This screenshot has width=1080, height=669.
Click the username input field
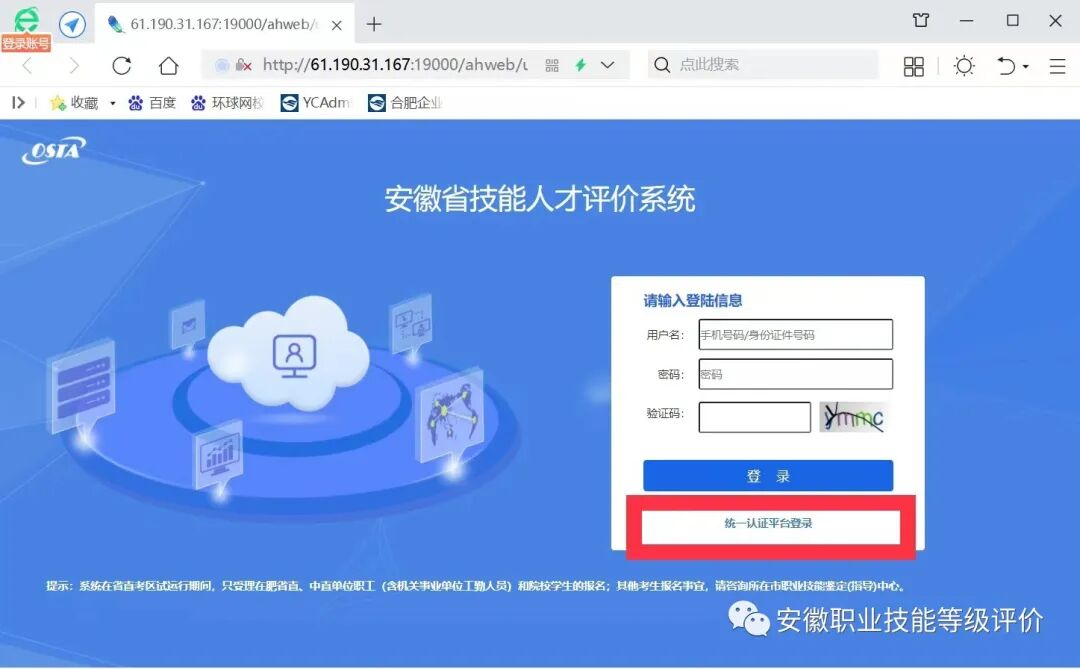795,334
